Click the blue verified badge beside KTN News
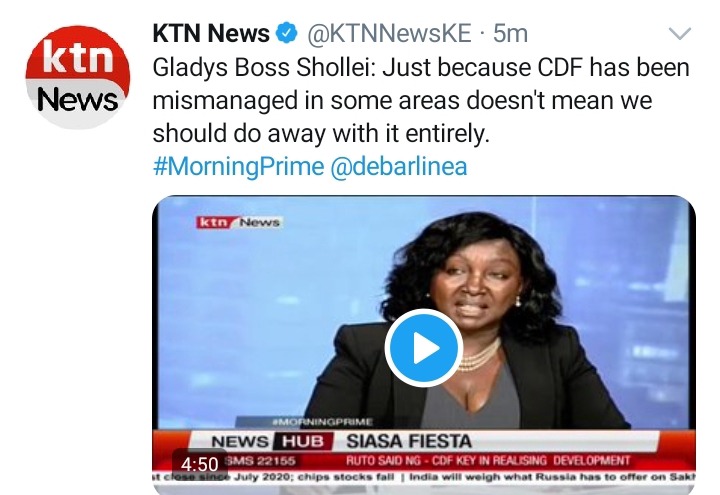This screenshot has width=720, height=495. pyautogui.click(x=286, y=33)
